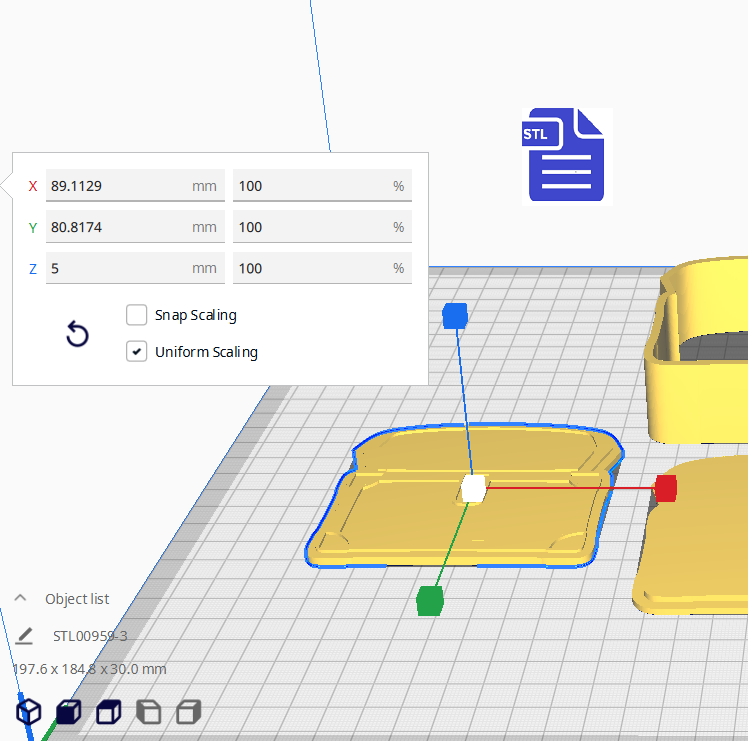748x741 pixels.
Task: Click the reset scaling arrow icon
Action: click(x=77, y=334)
